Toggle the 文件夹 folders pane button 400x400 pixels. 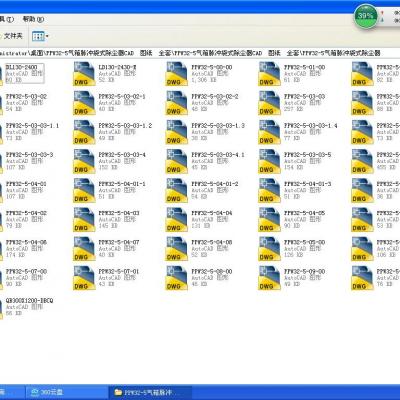click(x=12, y=36)
